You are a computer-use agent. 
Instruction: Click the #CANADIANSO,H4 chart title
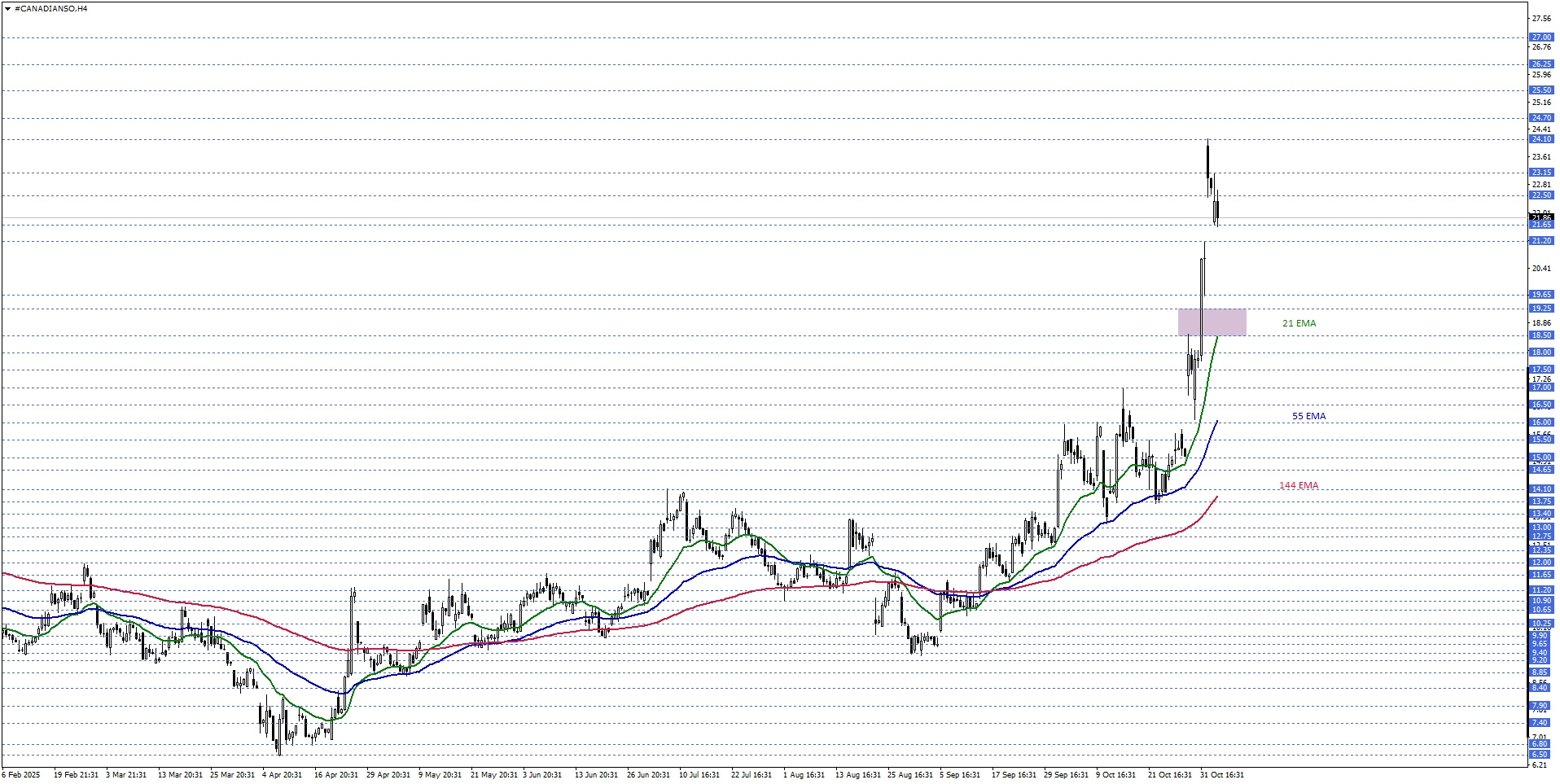point(50,9)
